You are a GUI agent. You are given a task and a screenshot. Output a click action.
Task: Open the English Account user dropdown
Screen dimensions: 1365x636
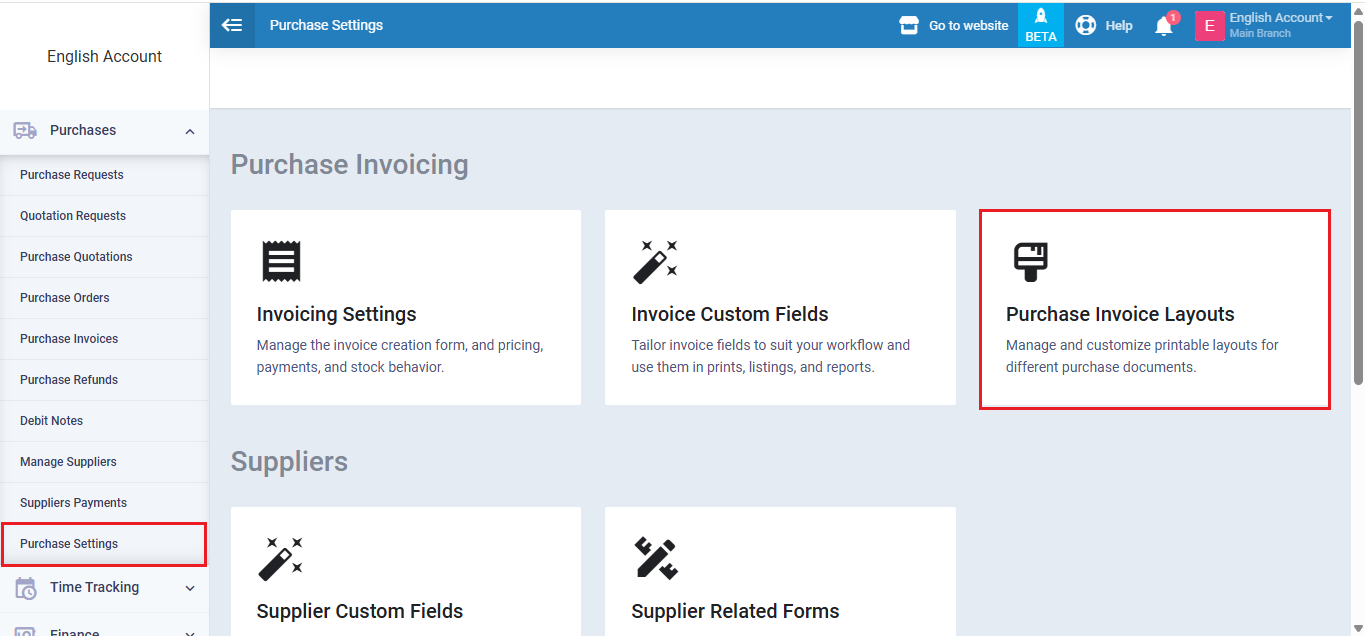[1280, 18]
